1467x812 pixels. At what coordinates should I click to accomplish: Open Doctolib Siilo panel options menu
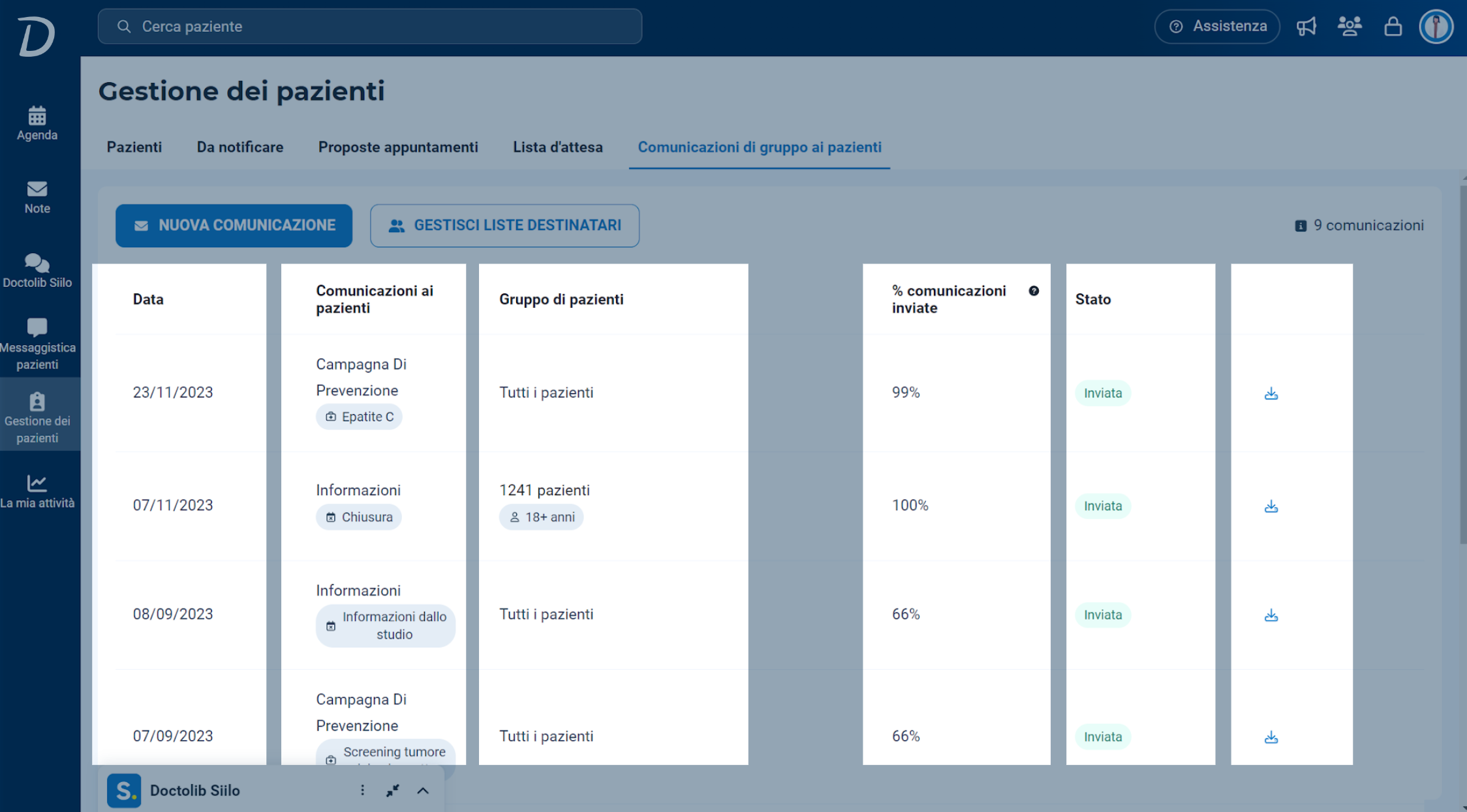pos(362,790)
